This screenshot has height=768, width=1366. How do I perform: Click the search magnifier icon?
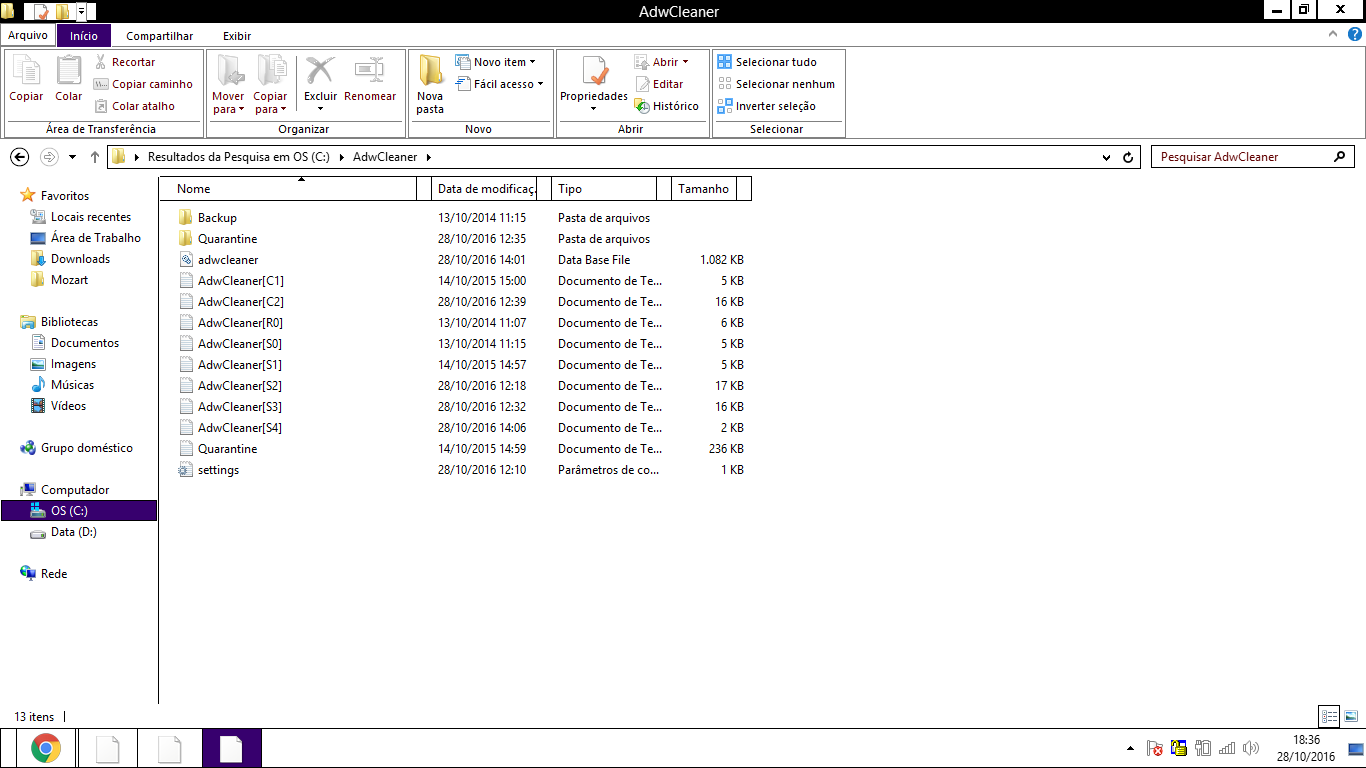point(1340,157)
